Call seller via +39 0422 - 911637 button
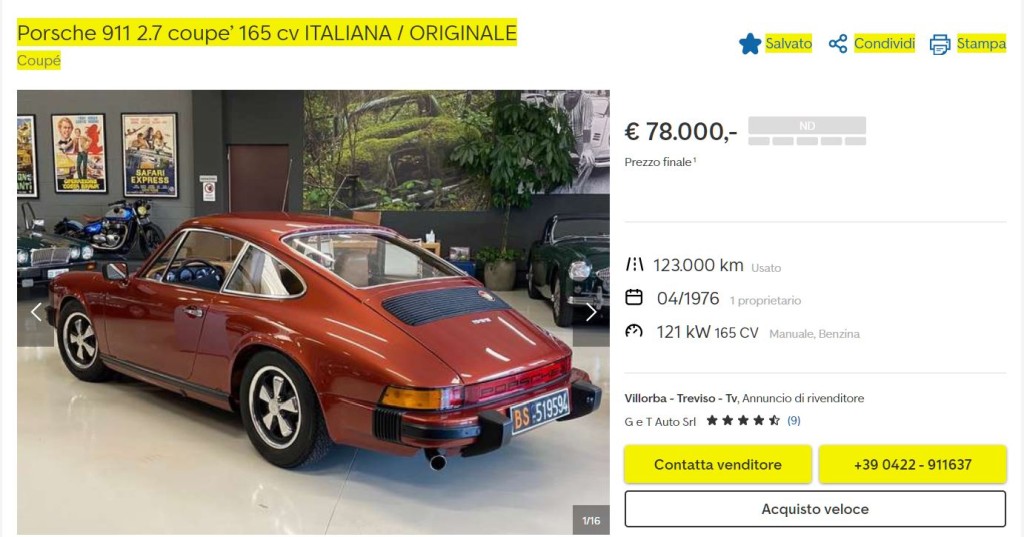The image size is (1024, 537). pyautogui.click(x=912, y=464)
